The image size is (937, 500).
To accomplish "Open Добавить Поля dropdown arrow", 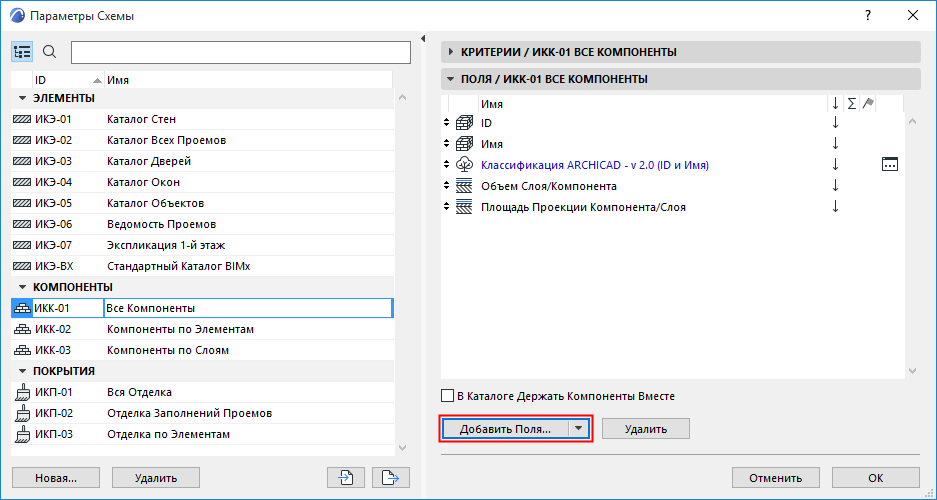I will pyautogui.click(x=578, y=429).
